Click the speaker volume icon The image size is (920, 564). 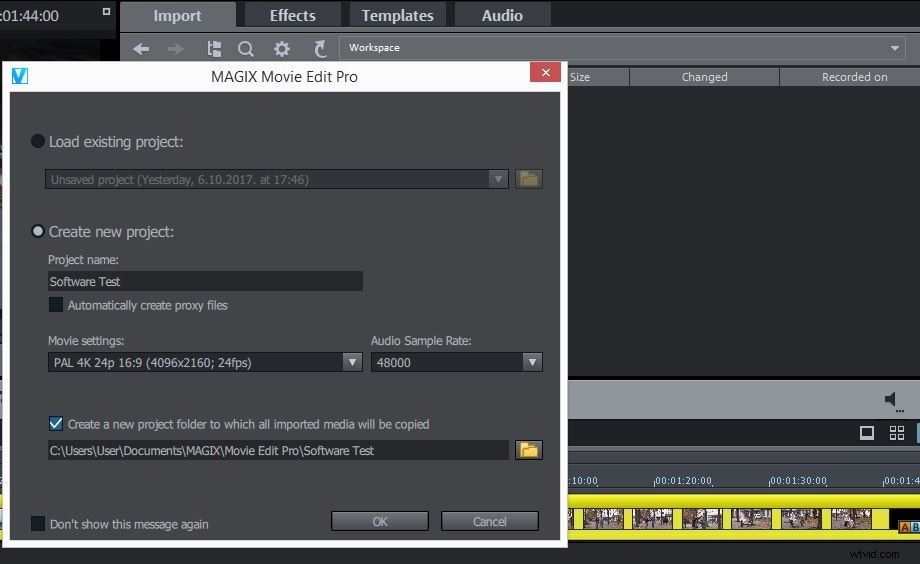click(x=892, y=400)
